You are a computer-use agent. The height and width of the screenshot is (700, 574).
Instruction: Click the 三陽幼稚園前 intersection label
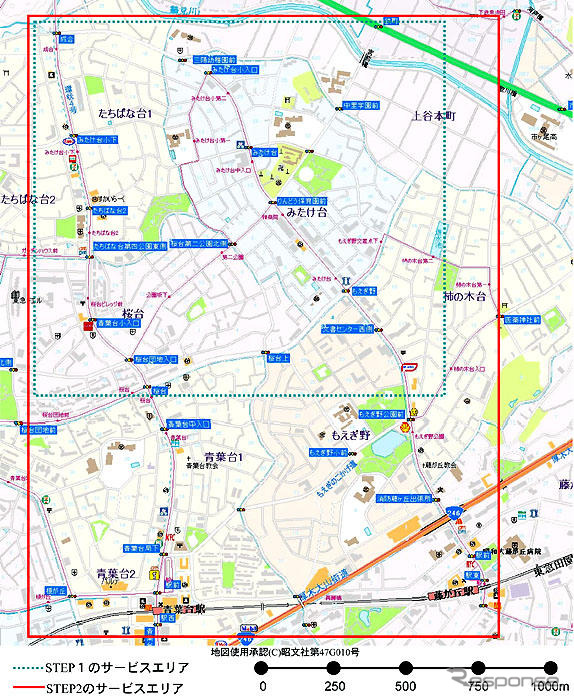214,59
